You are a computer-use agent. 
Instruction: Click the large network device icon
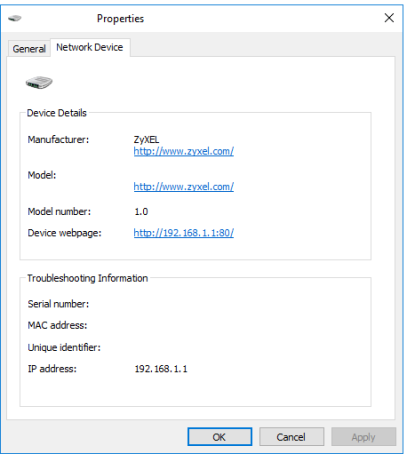39,82
